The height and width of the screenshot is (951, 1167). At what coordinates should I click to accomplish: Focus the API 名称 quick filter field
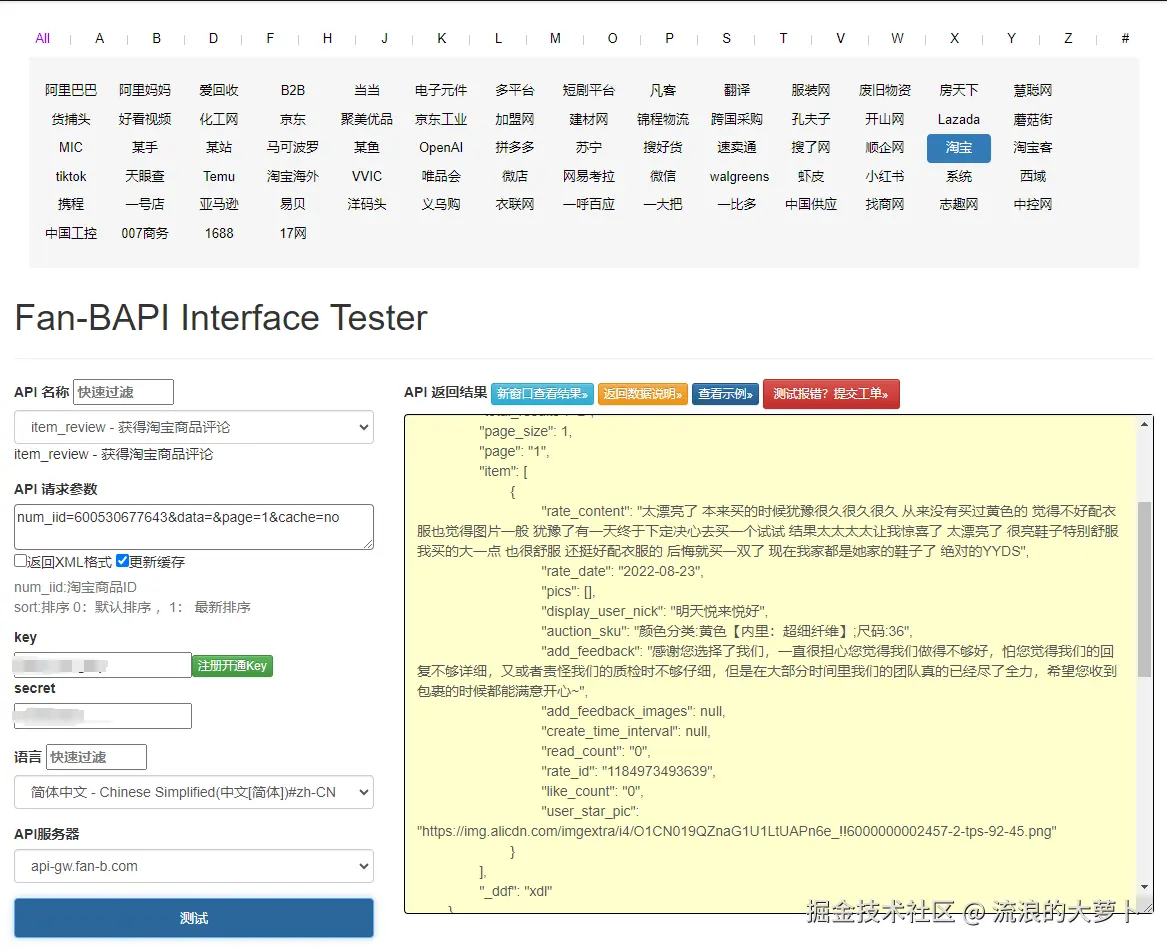(x=123, y=392)
